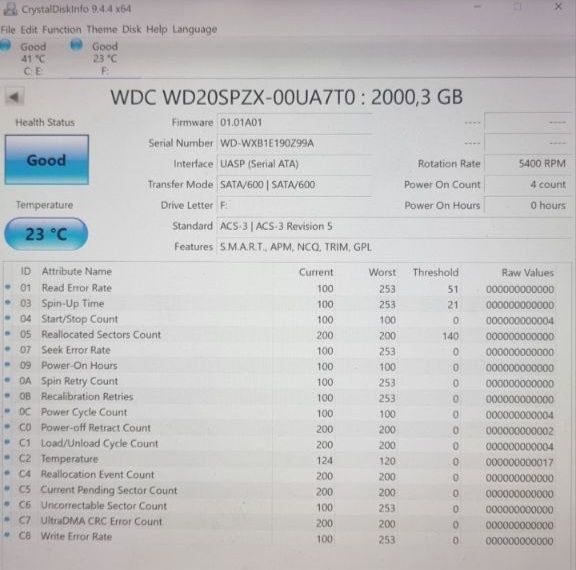Image resolution: width=576 pixels, height=570 pixels.
Task: Click the status dot for Power Cycle Count
Action: (x=7, y=411)
